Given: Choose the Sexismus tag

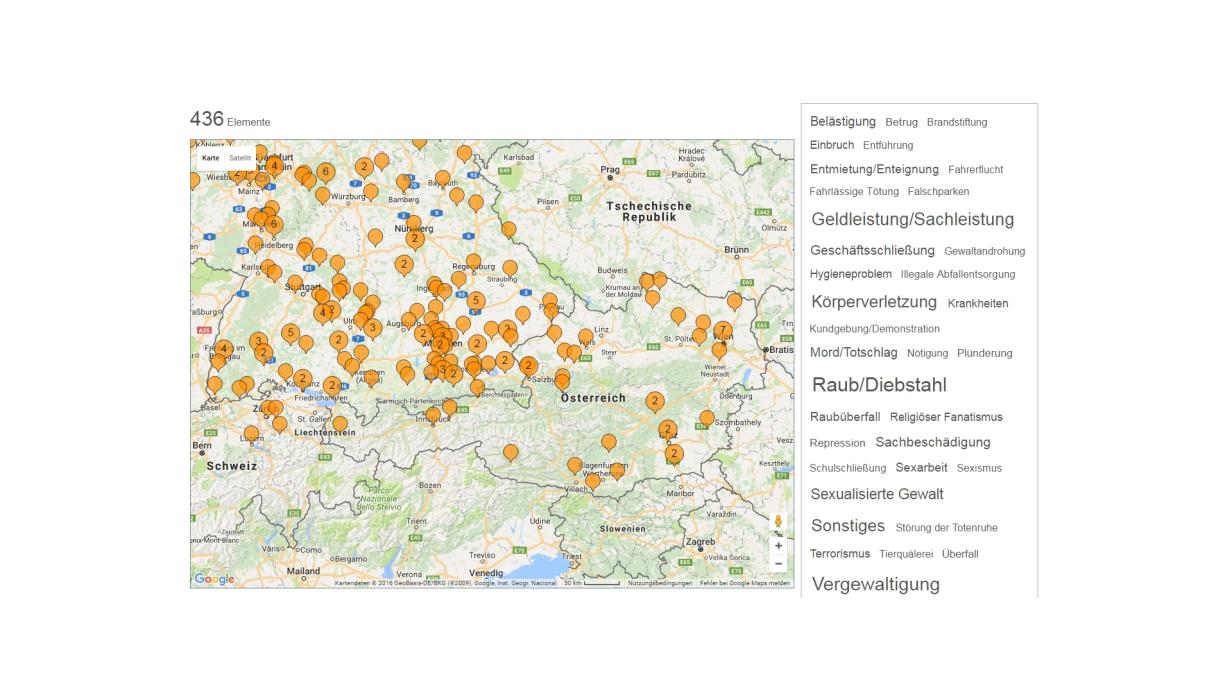Looking at the screenshot, I should tap(979, 468).
